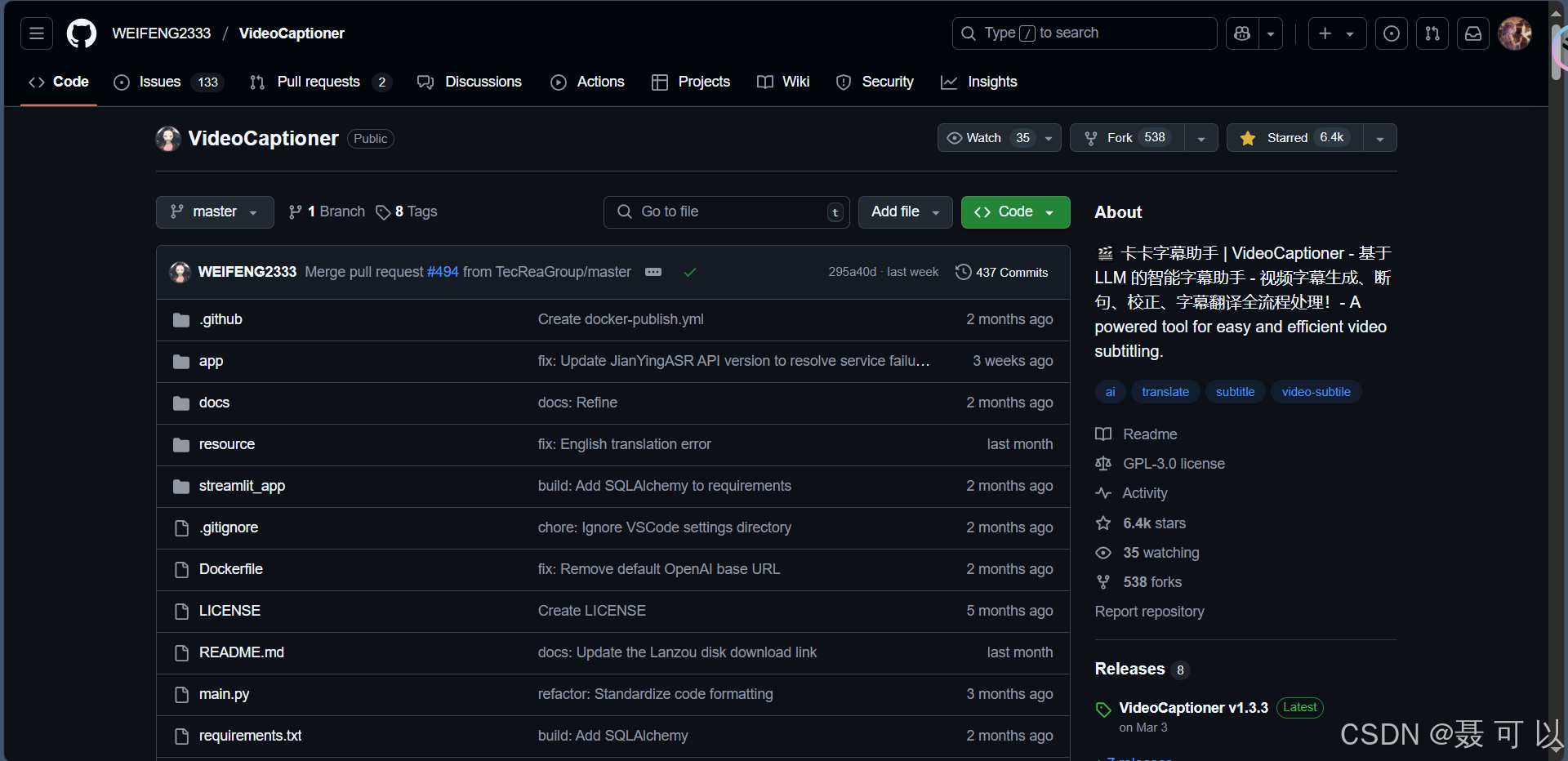The image size is (1568, 761).
Task: Fork the VideoCaptioner repository
Action: 1128,138
